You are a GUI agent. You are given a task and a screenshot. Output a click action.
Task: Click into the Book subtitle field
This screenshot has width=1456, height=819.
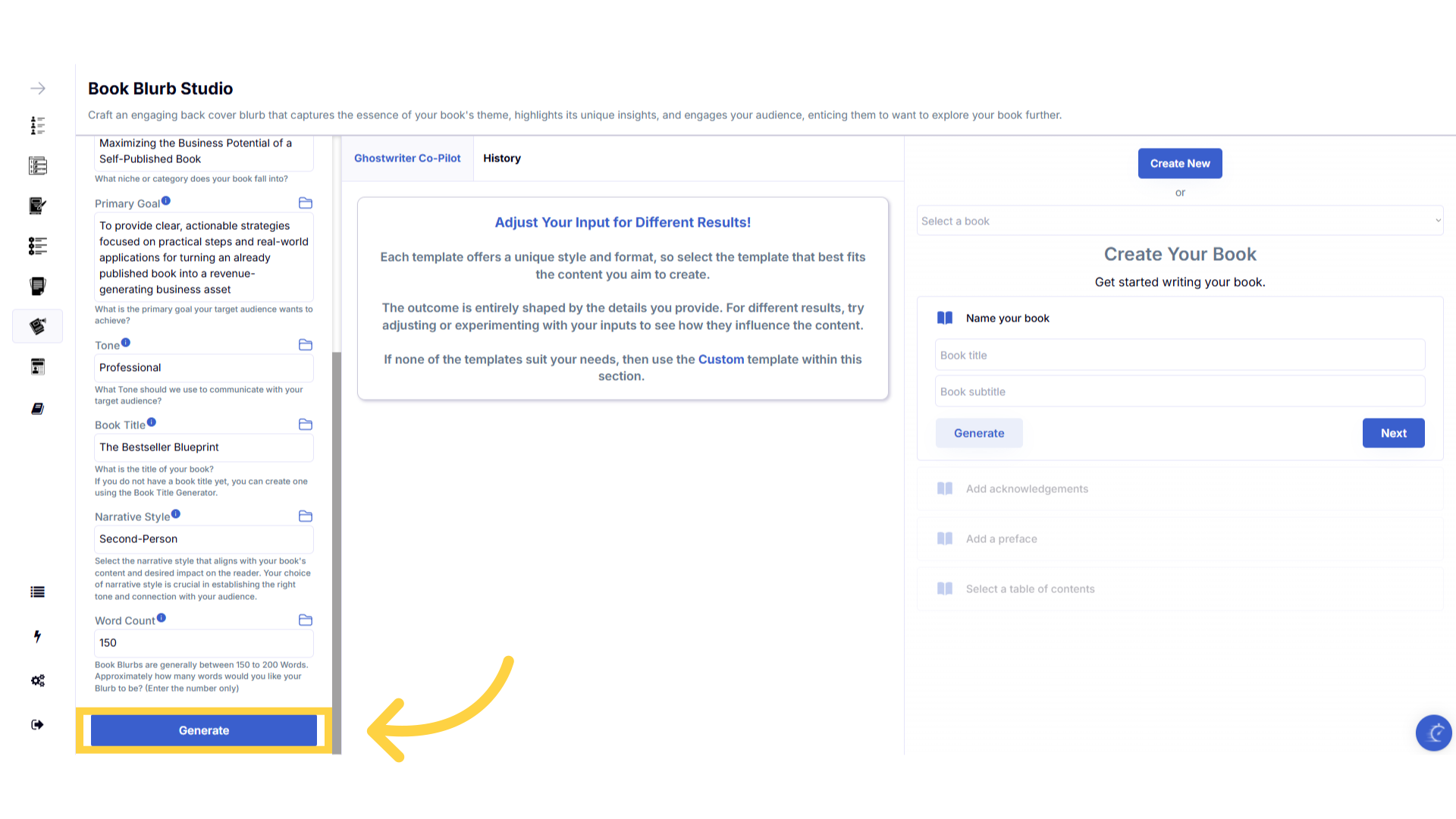click(x=1179, y=392)
